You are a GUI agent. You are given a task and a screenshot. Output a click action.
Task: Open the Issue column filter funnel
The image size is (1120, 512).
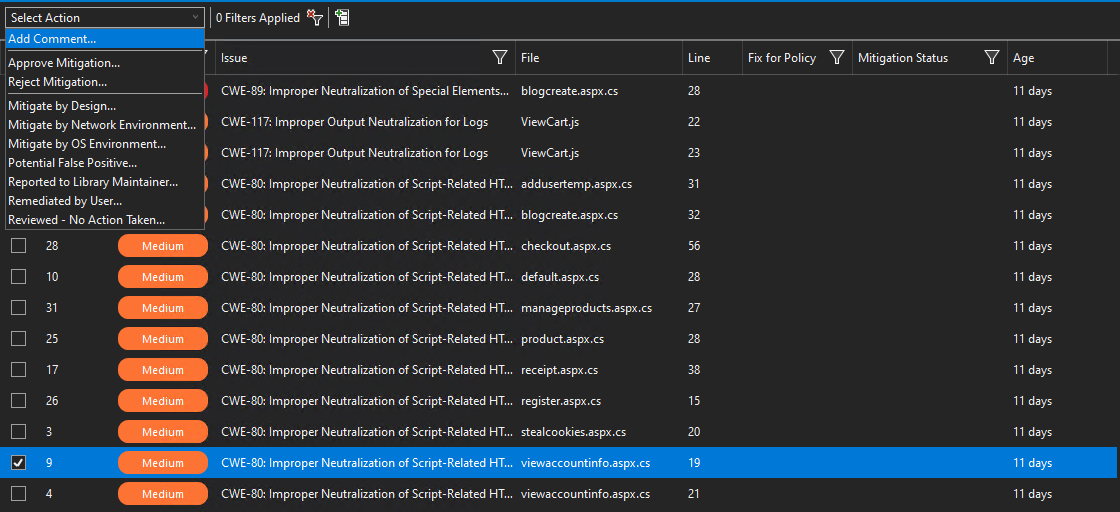pyautogui.click(x=500, y=58)
